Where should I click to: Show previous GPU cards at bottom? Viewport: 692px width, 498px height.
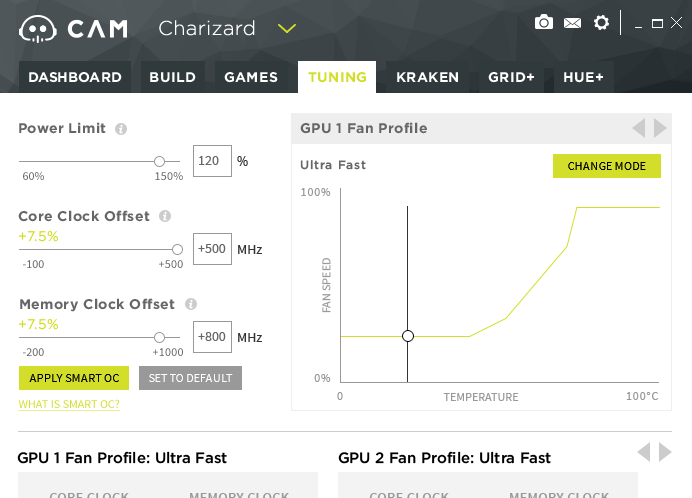[x=644, y=452]
